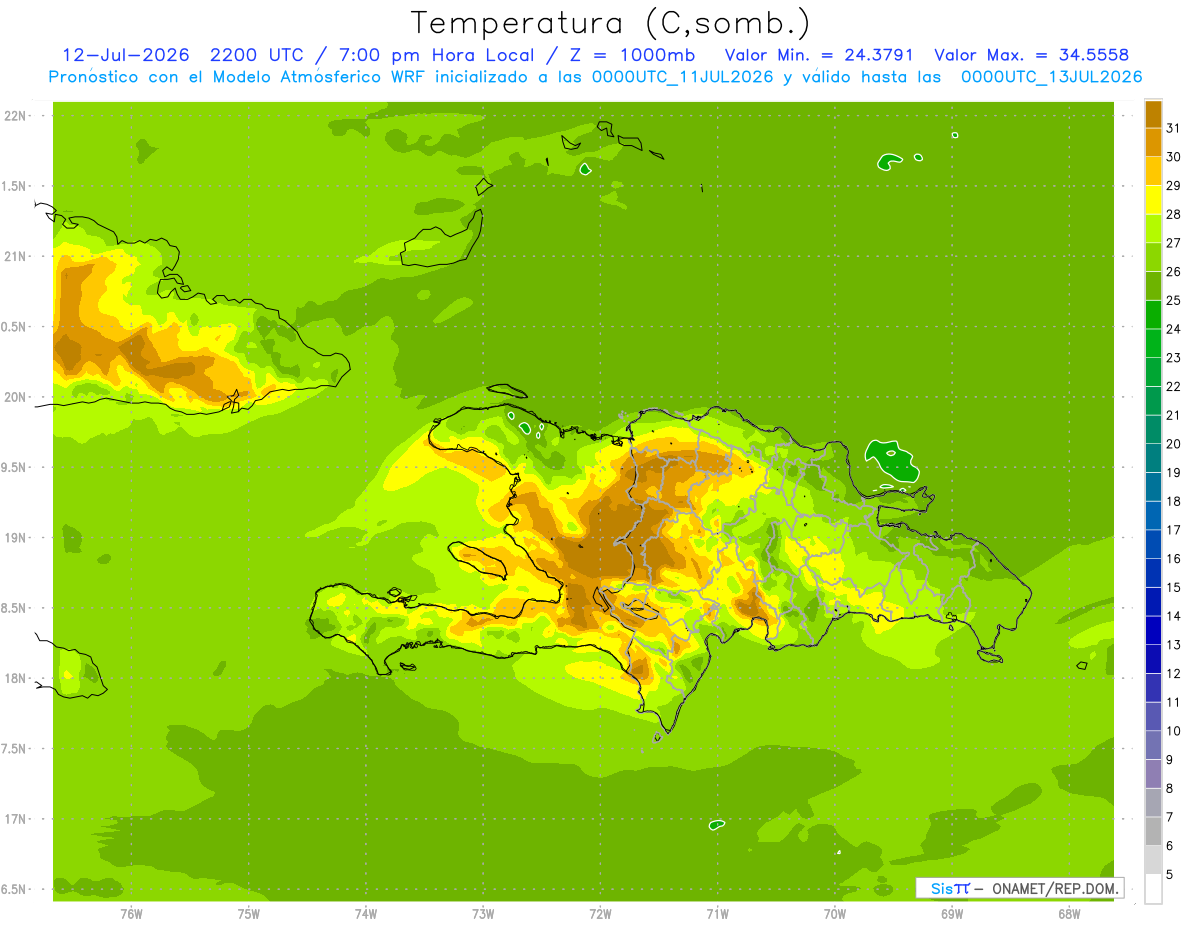Click legend value '25'

[1173, 300]
